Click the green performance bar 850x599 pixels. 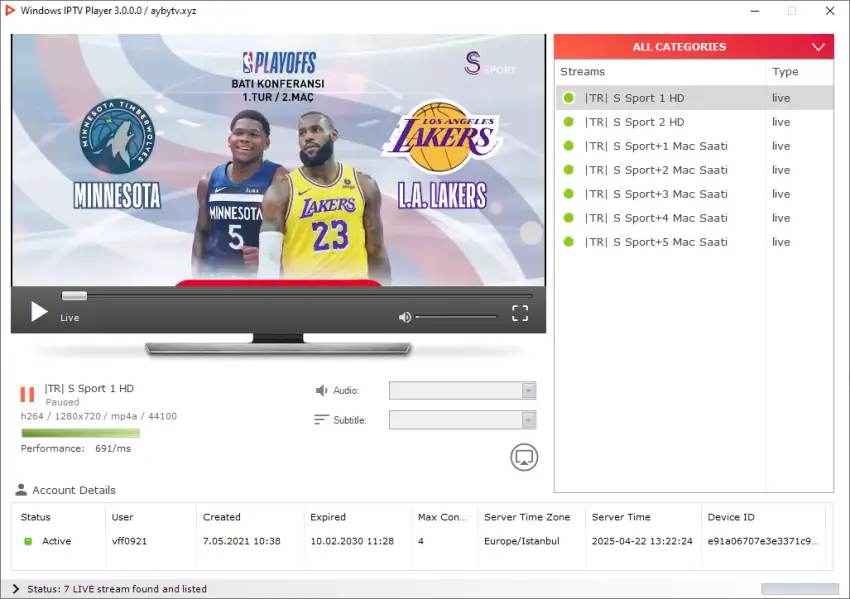(80, 433)
